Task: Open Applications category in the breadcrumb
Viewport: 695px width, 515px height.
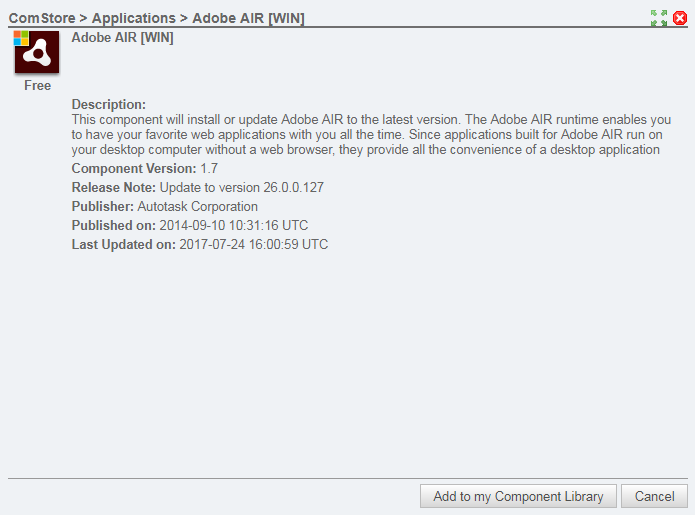Action: tap(133, 18)
